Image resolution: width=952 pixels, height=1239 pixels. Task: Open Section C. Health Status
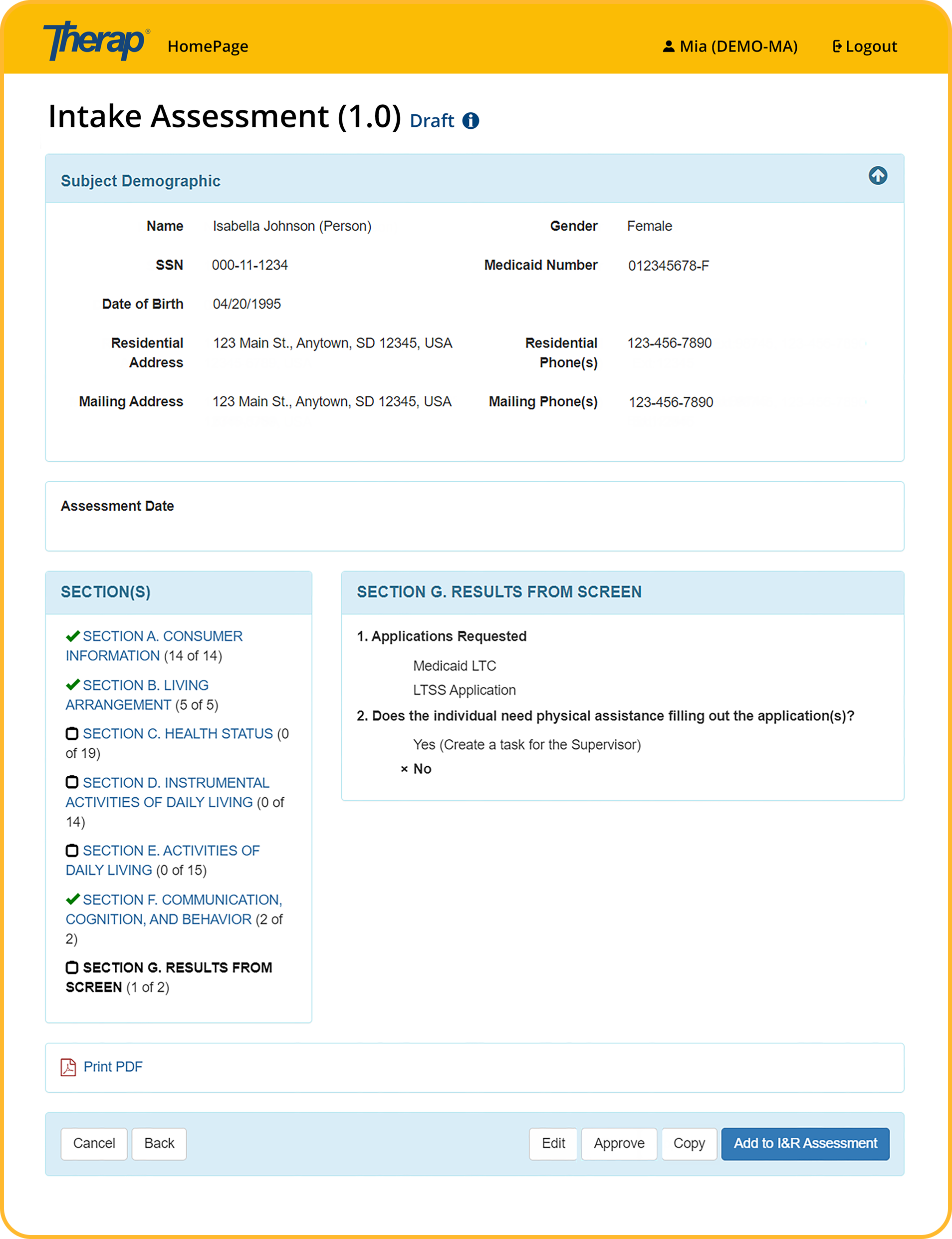tap(178, 733)
